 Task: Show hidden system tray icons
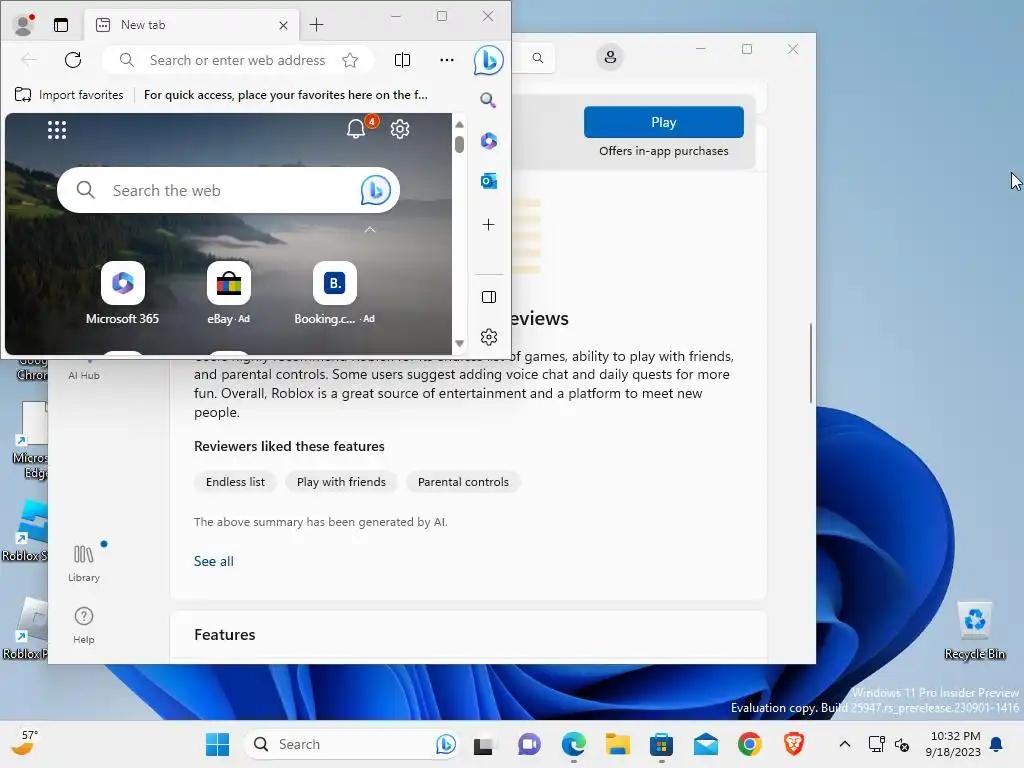click(844, 744)
